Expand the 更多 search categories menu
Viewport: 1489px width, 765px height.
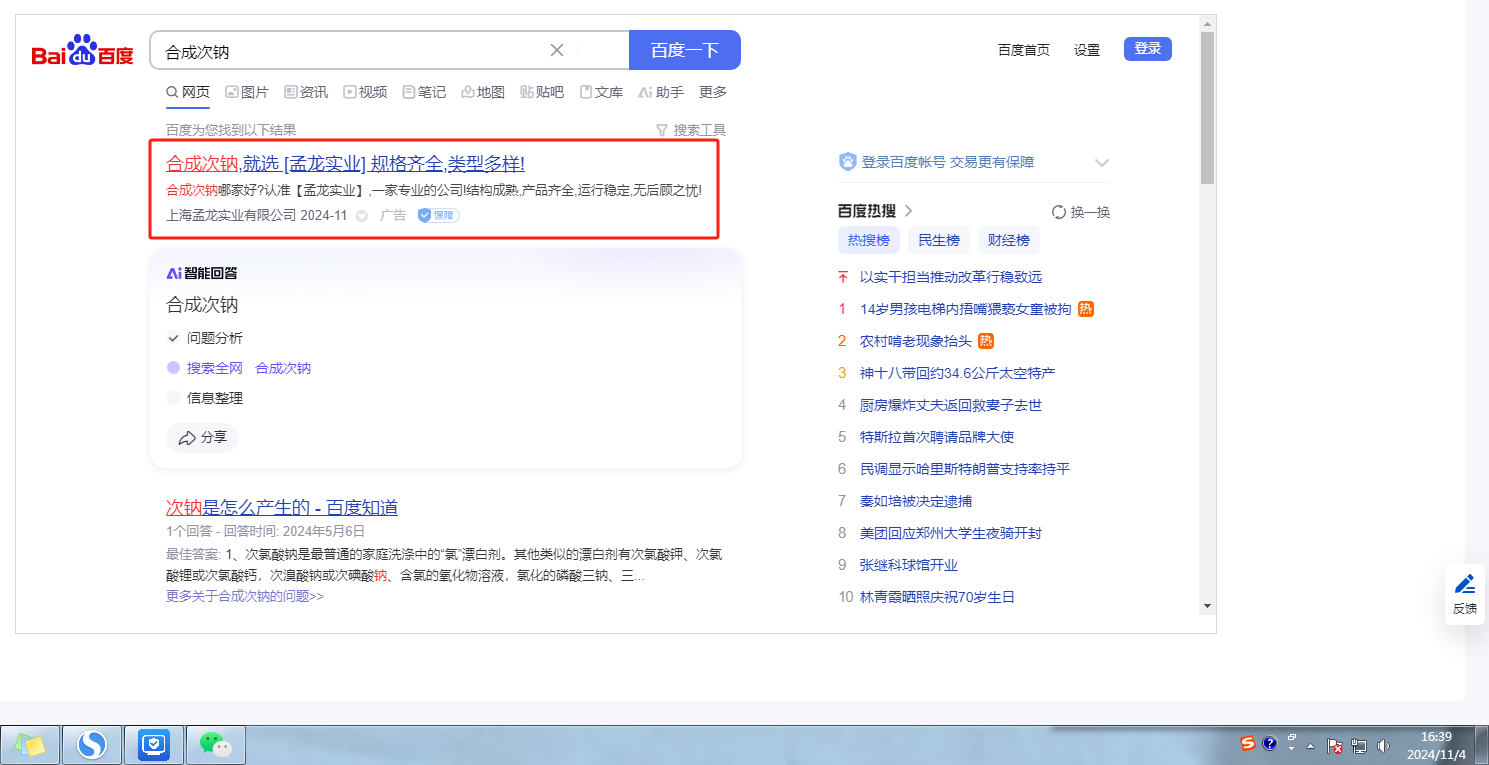pos(713,92)
